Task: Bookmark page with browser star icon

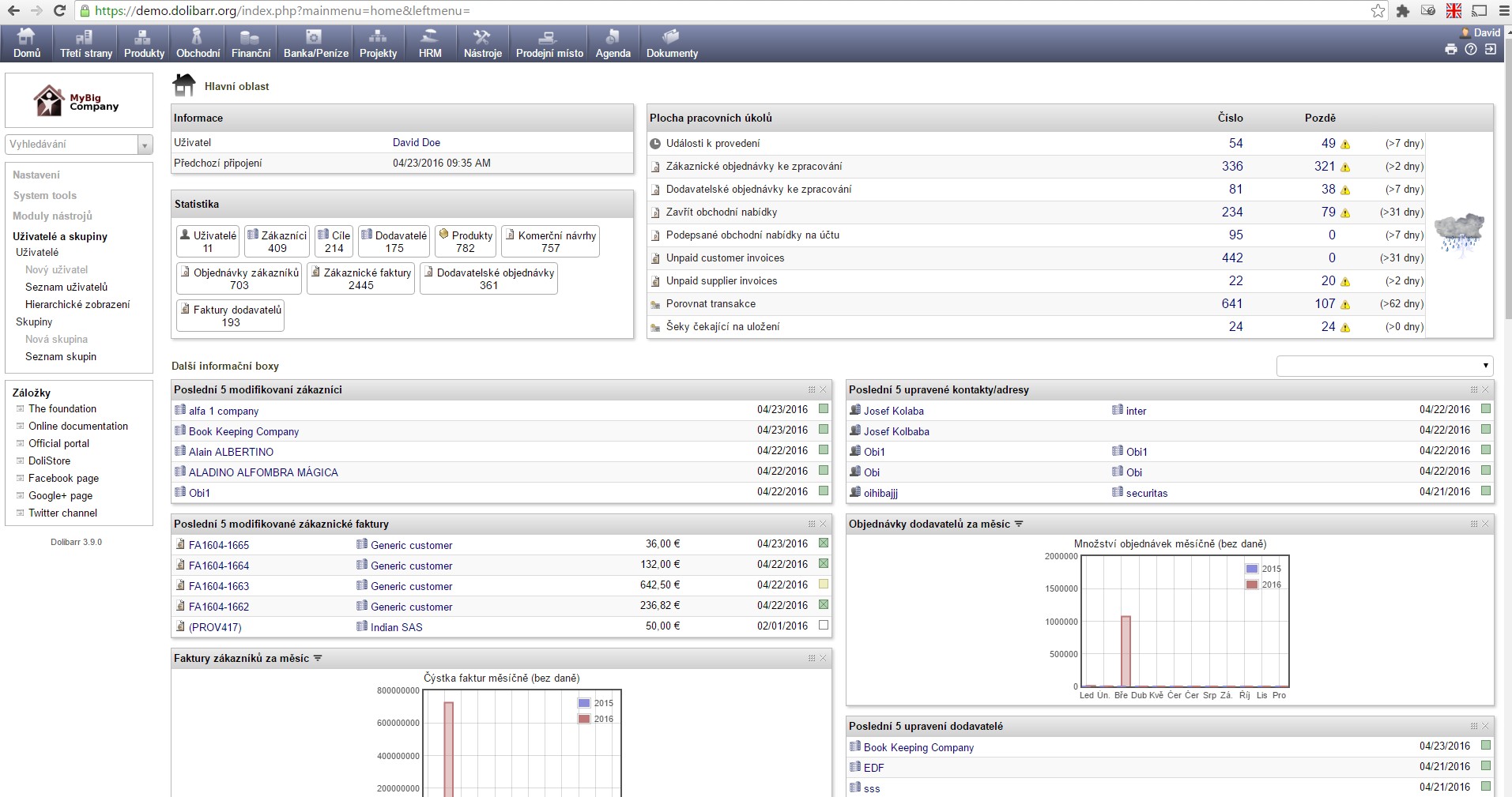Action: click(1378, 11)
